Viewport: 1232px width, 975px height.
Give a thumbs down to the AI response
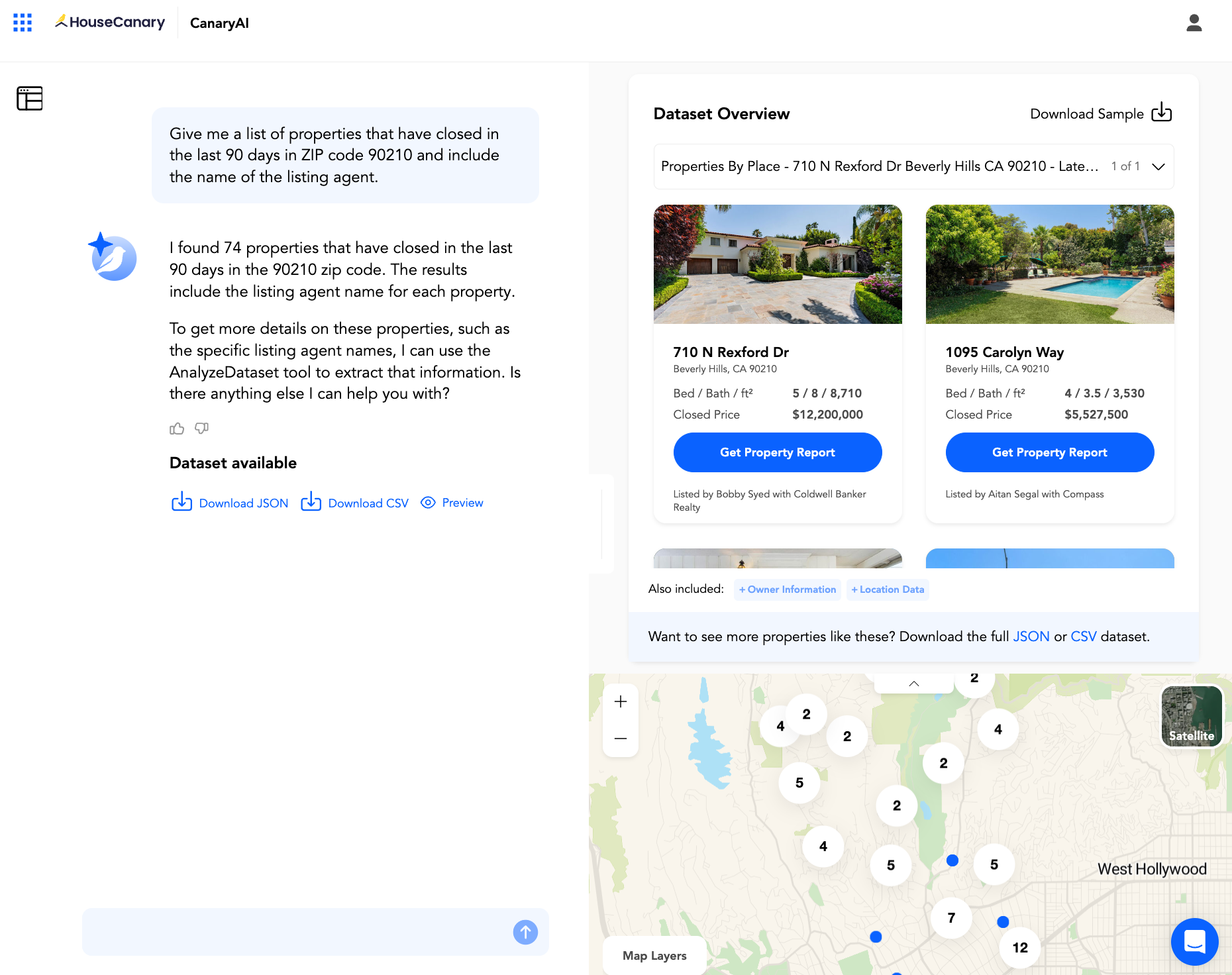click(201, 429)
